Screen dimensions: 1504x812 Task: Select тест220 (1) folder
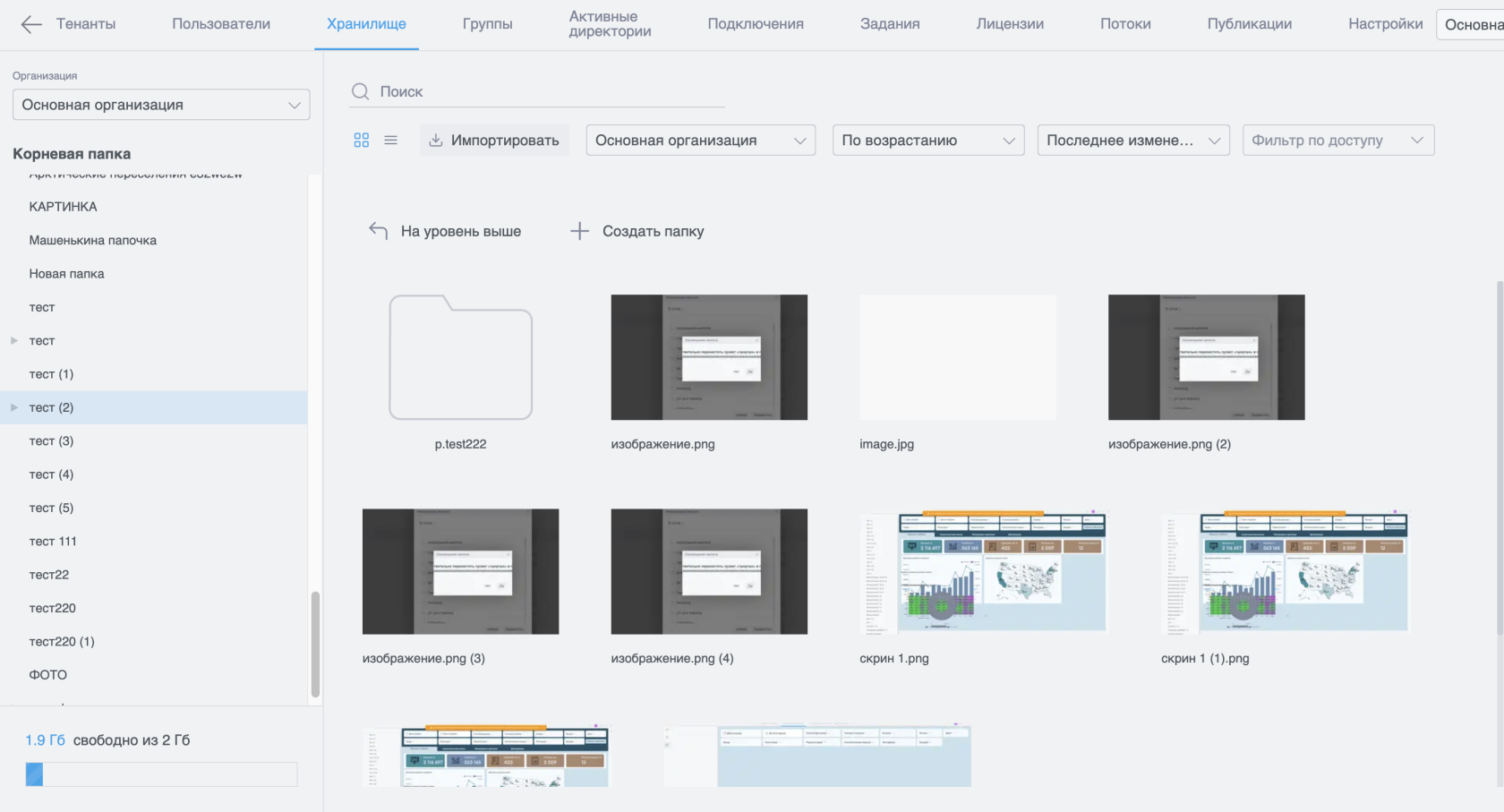62,642
